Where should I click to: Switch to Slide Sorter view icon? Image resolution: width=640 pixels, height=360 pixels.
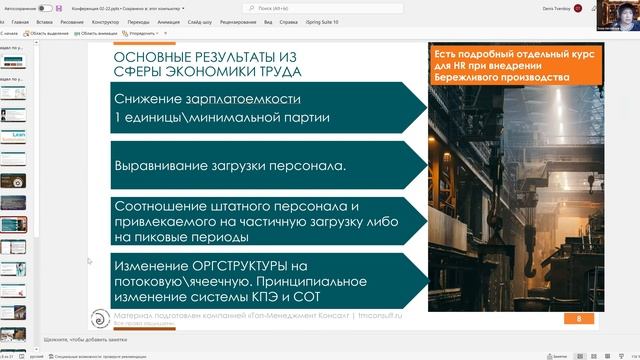[x=594, y=356]
